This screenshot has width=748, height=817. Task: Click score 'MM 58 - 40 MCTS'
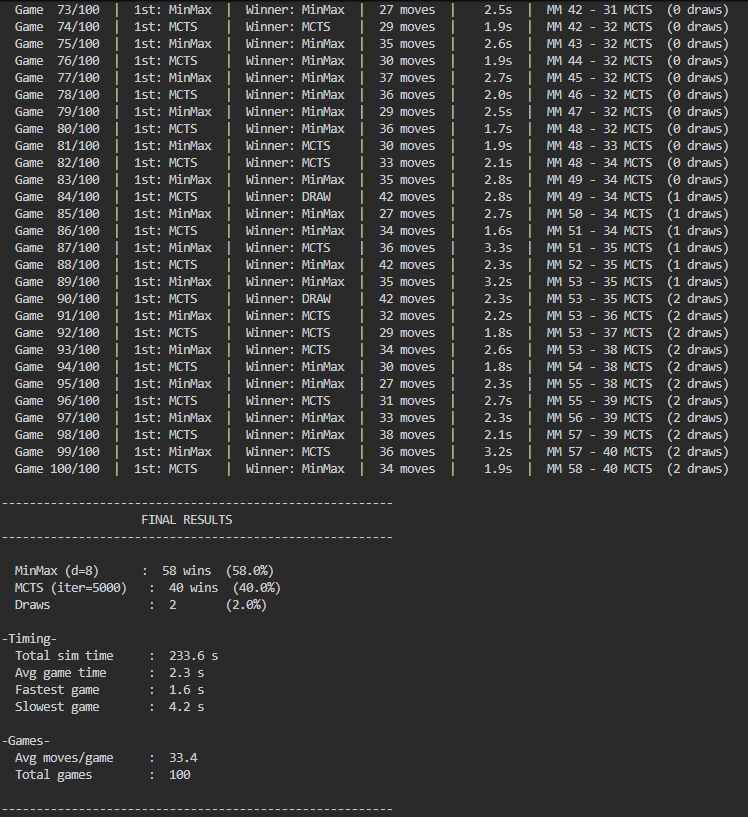coord(599,469)
